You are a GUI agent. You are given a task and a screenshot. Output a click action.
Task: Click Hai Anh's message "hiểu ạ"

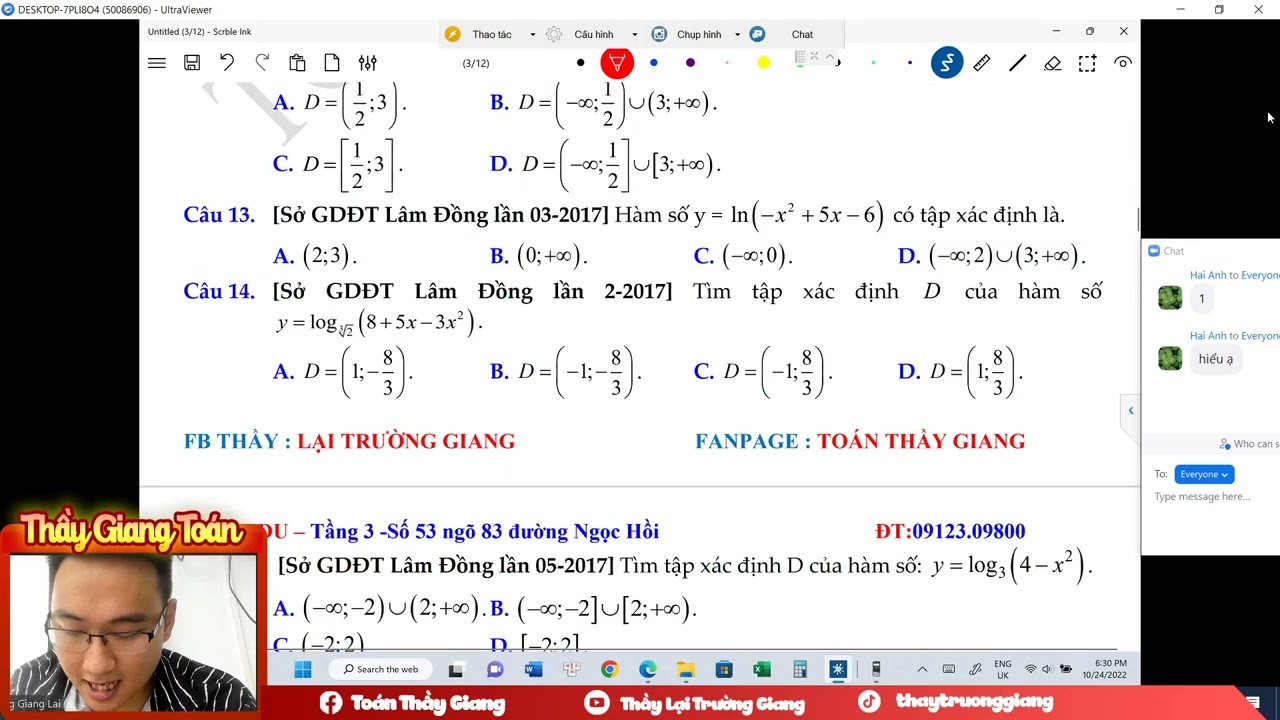click(1216, 359)
